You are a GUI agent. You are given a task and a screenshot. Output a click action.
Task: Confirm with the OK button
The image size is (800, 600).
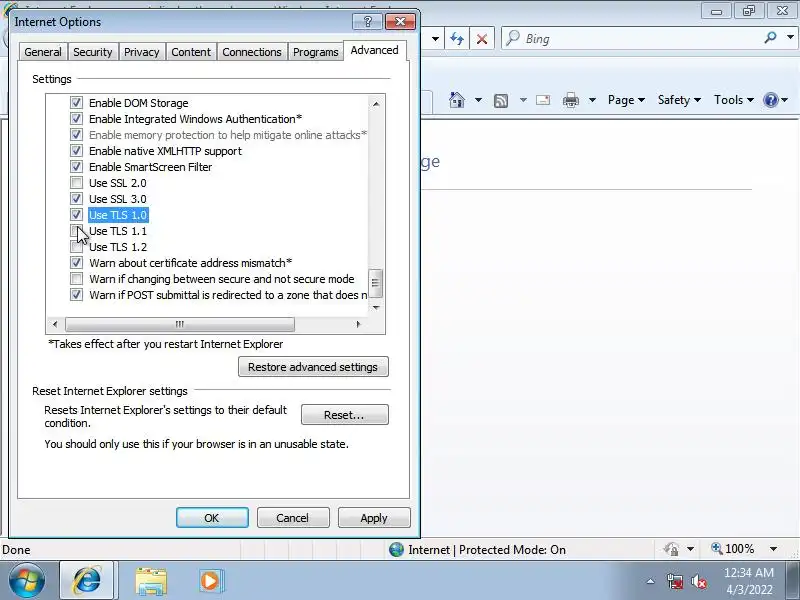click(x=212, y=518)
